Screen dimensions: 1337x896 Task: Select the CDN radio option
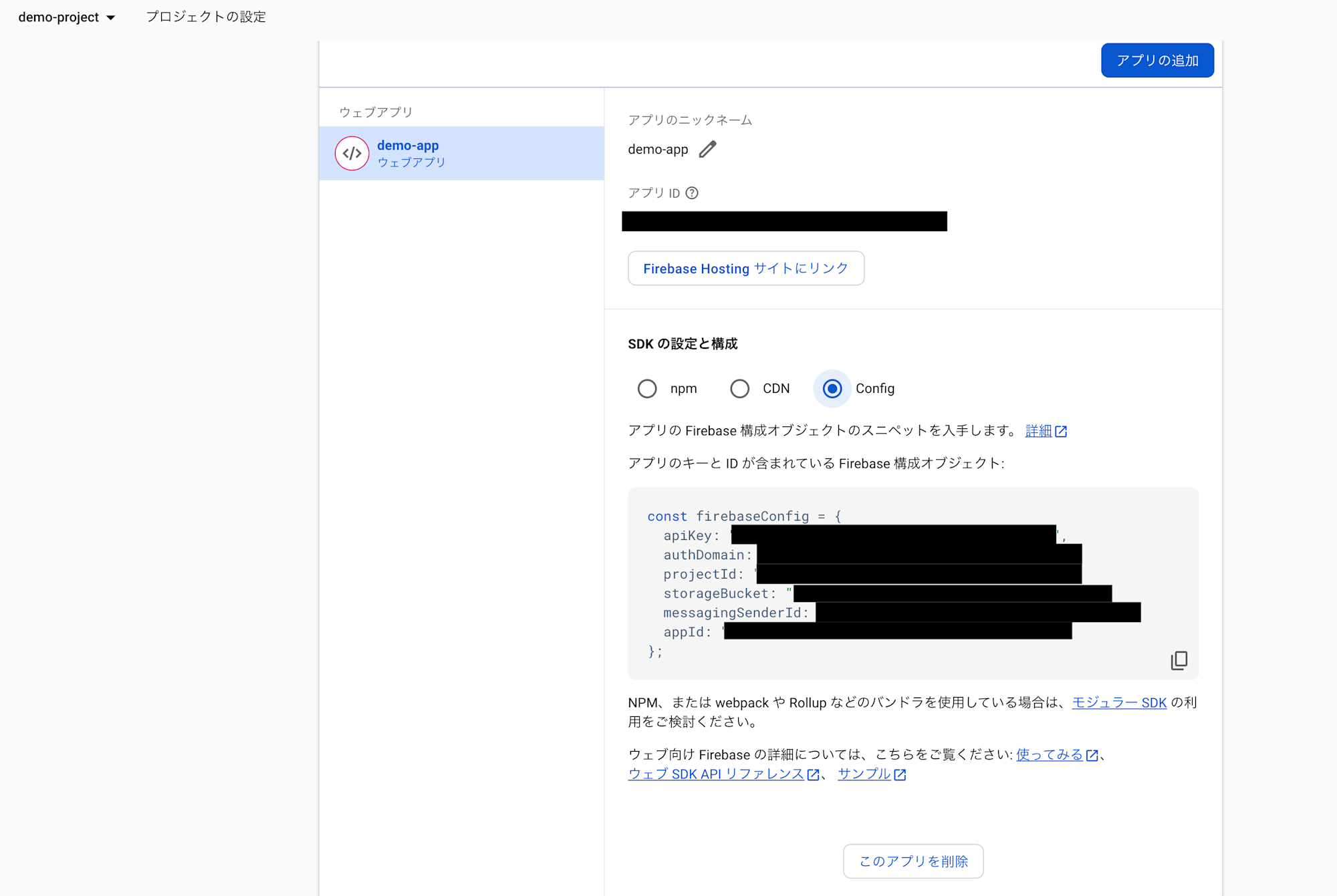[x=739, y=389]
